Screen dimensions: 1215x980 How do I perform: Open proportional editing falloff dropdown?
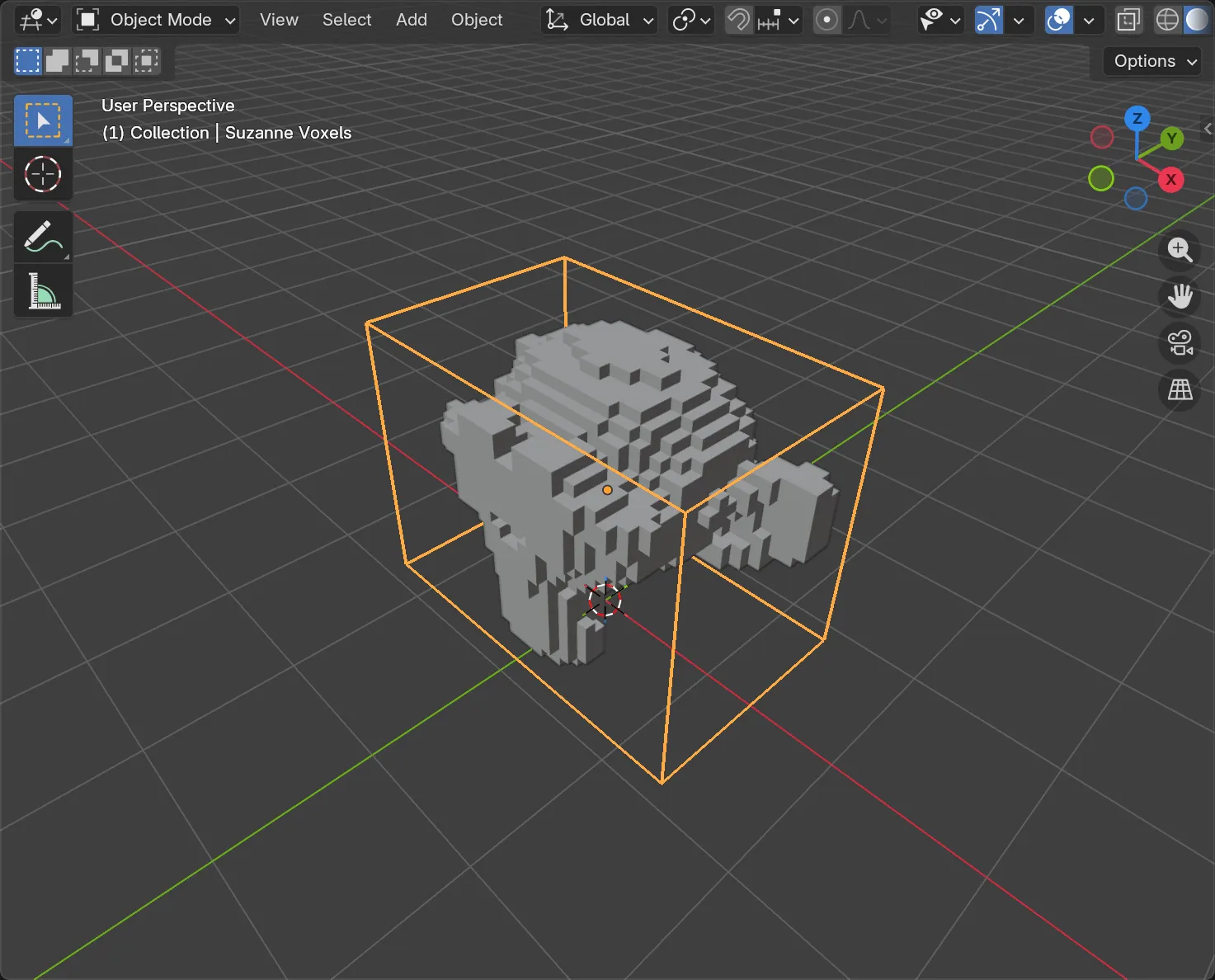click(x=867, y=20)
